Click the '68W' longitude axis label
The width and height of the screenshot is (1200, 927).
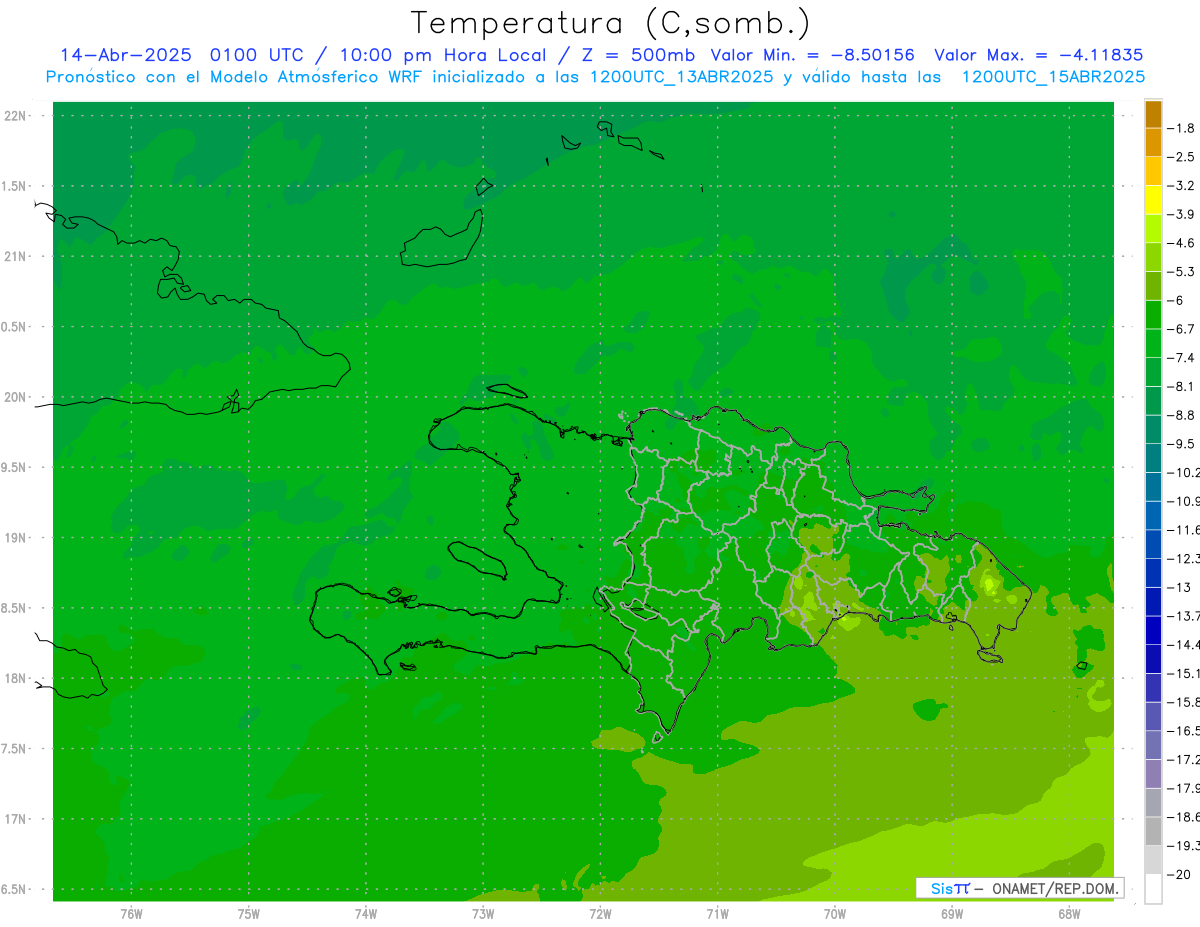[1069, 914]
